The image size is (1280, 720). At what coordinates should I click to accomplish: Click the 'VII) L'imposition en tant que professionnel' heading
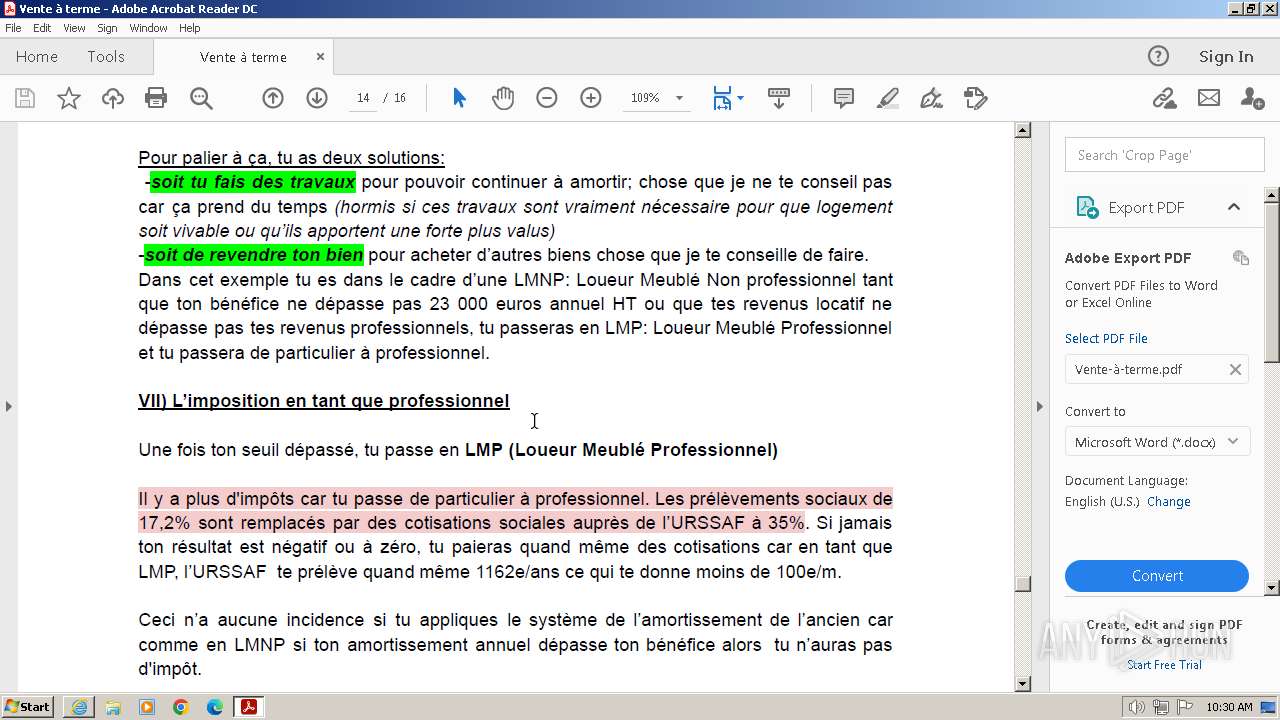coord(323,401)
